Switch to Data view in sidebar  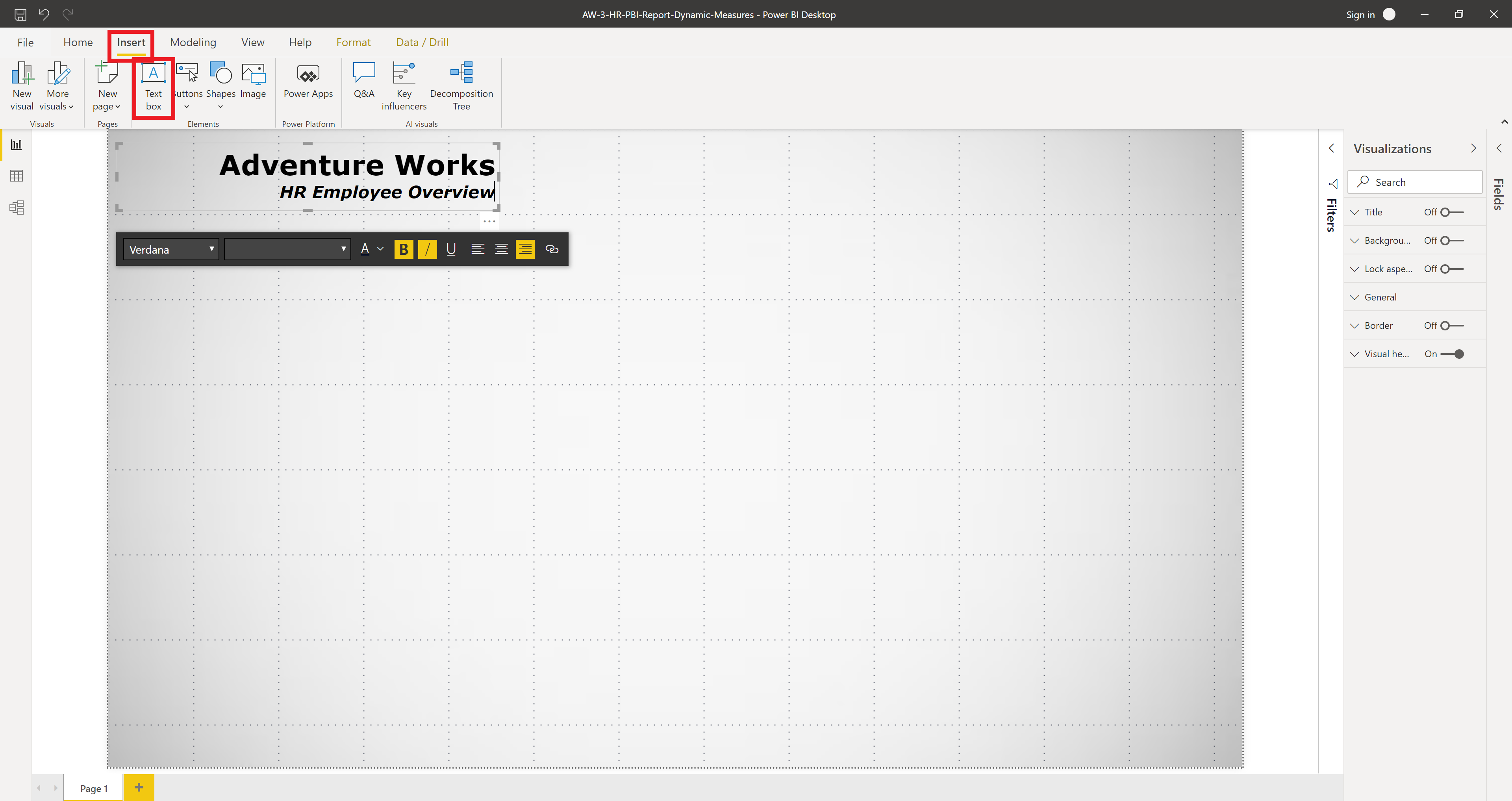[16, 176]
